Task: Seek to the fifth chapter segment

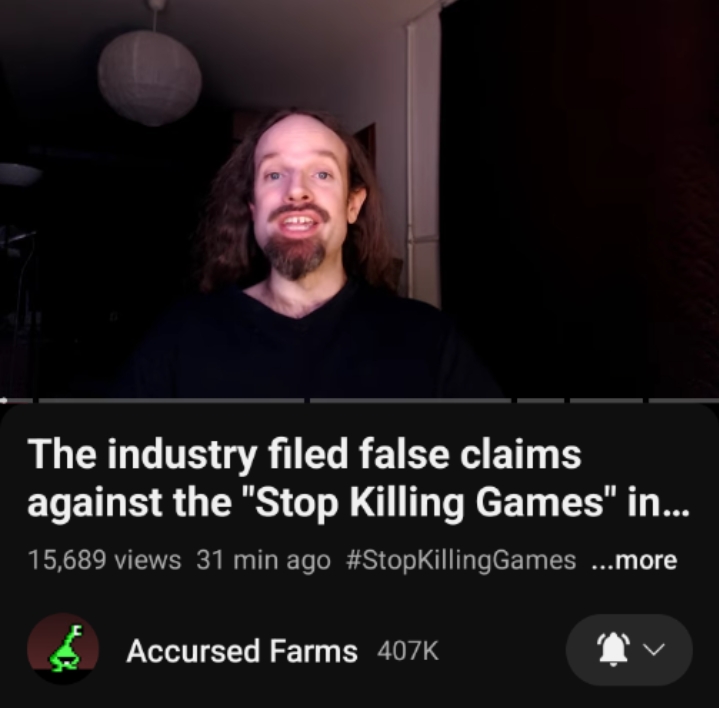Action: (607, 400)
